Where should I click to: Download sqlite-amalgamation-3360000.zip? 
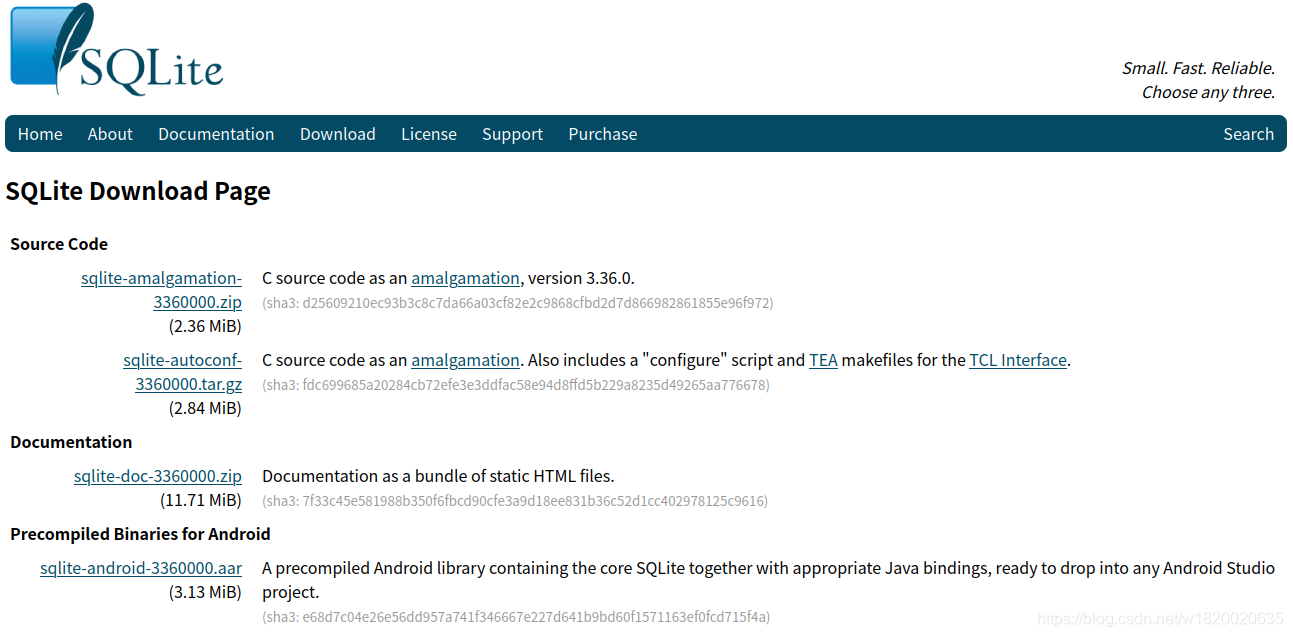tap(162, 290)
